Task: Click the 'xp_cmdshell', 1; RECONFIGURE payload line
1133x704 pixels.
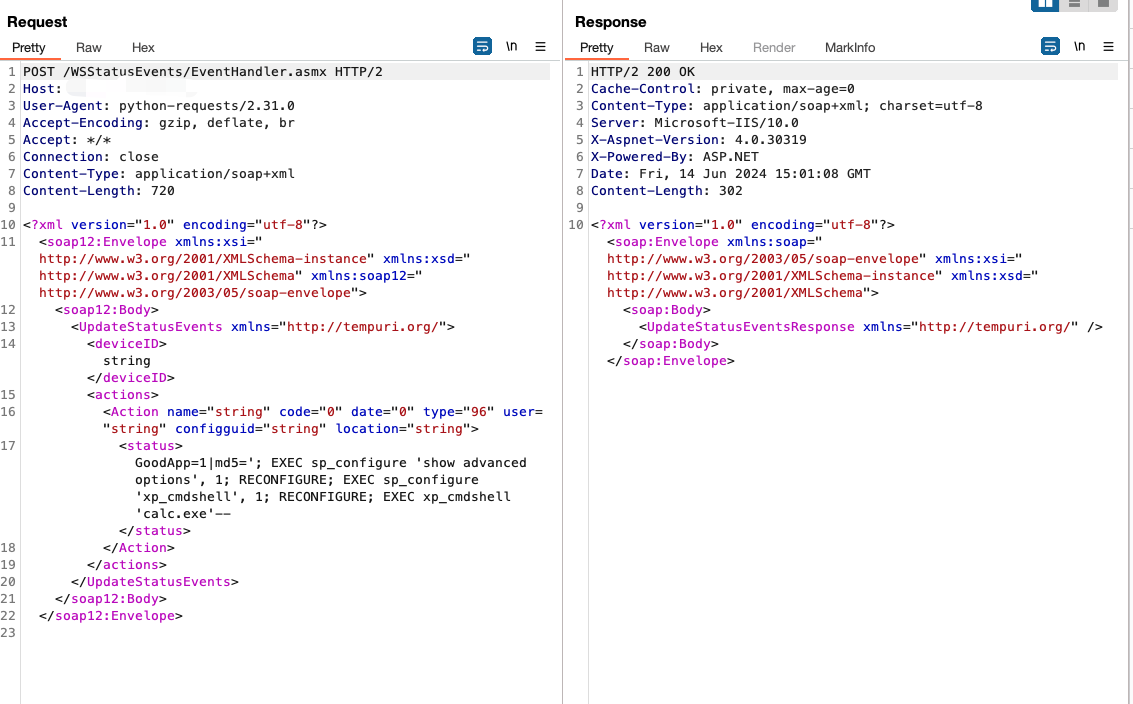Action: pyautogui.click(x=323, y=497)
